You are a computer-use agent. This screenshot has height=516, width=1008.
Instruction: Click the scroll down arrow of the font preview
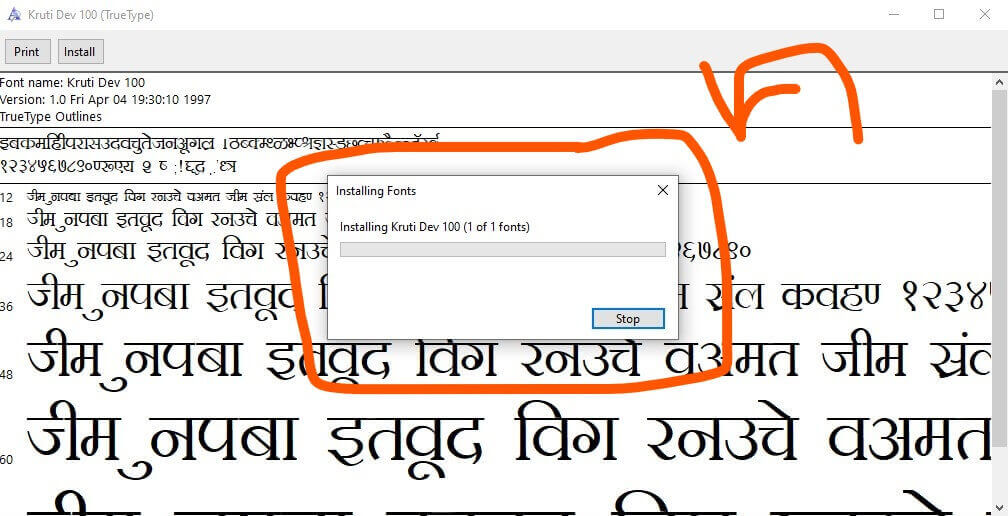[1000, 508]
